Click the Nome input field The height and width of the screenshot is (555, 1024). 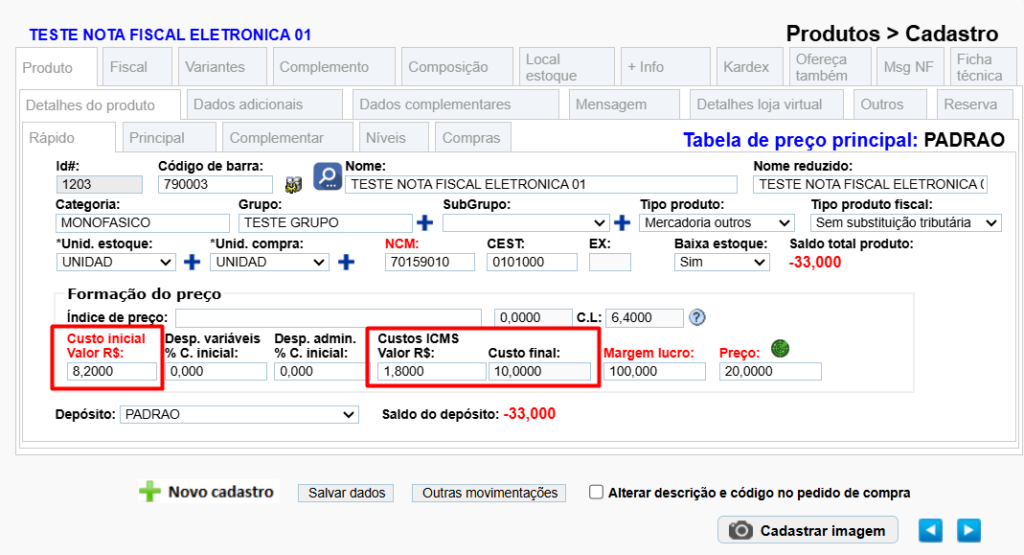coord(541,185)
